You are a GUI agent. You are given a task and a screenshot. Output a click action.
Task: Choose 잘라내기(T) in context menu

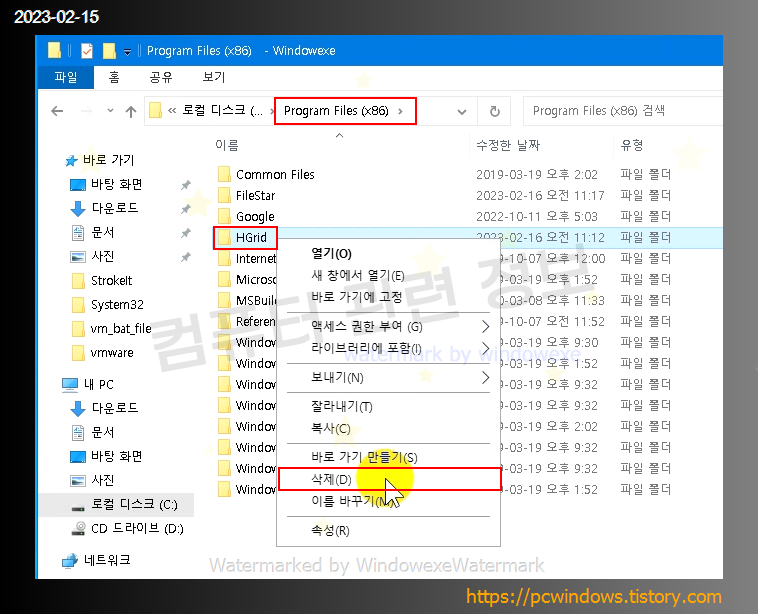388,407
